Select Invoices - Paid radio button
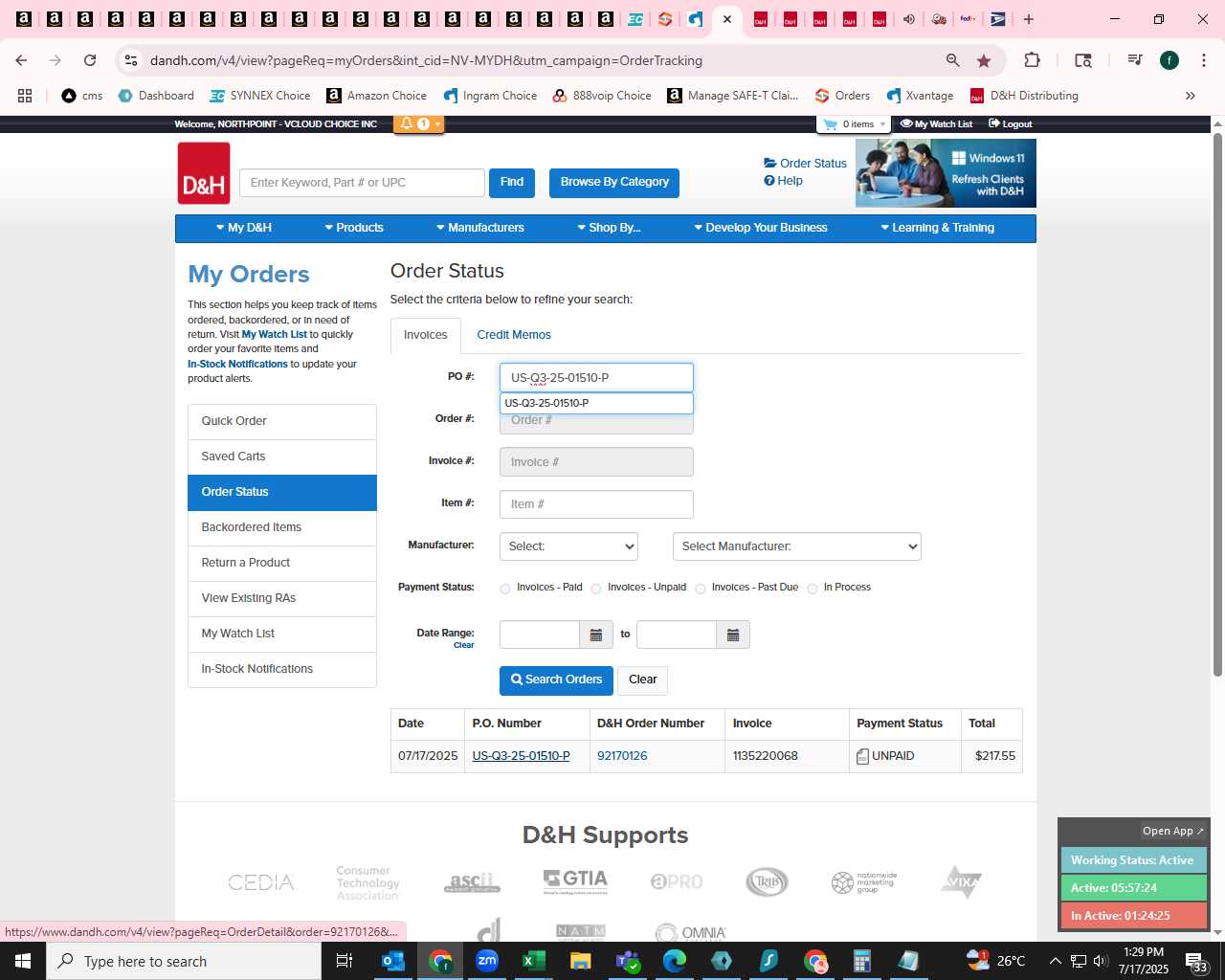 coord(505,589)
